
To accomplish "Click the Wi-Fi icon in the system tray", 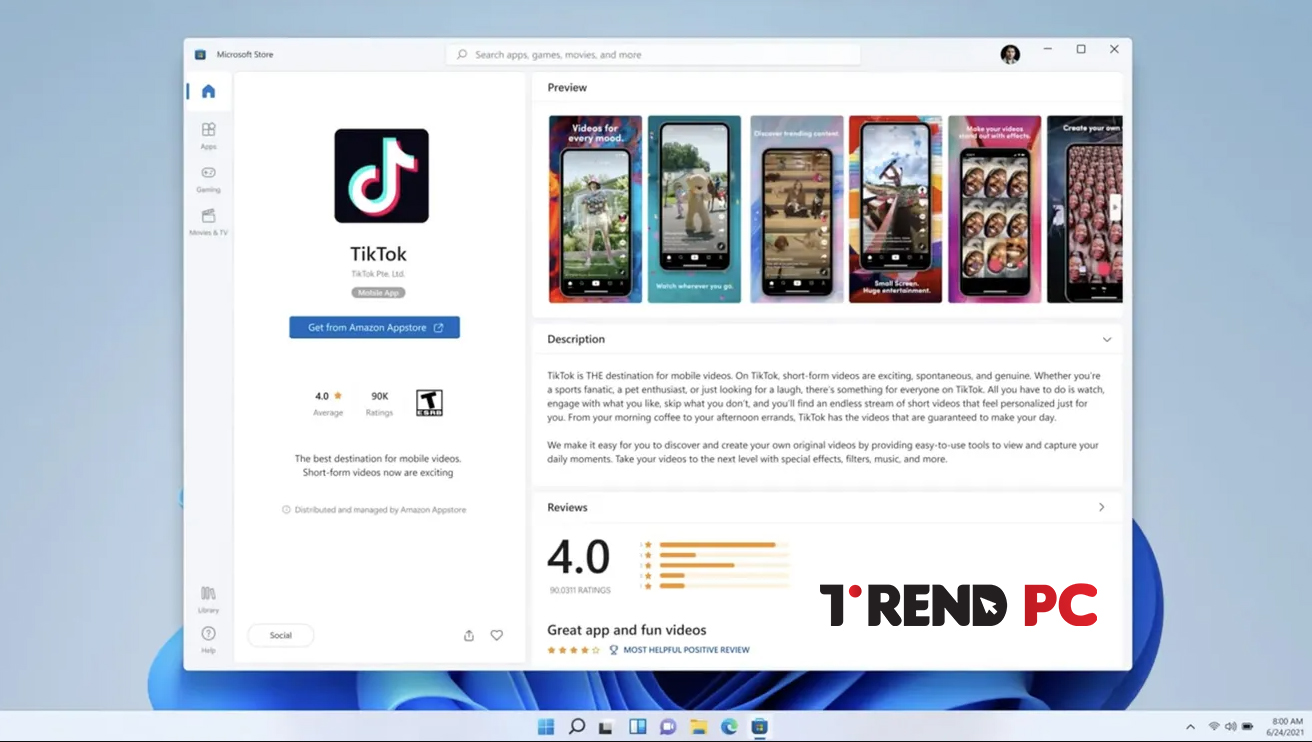I will (x=1214, y=726).
